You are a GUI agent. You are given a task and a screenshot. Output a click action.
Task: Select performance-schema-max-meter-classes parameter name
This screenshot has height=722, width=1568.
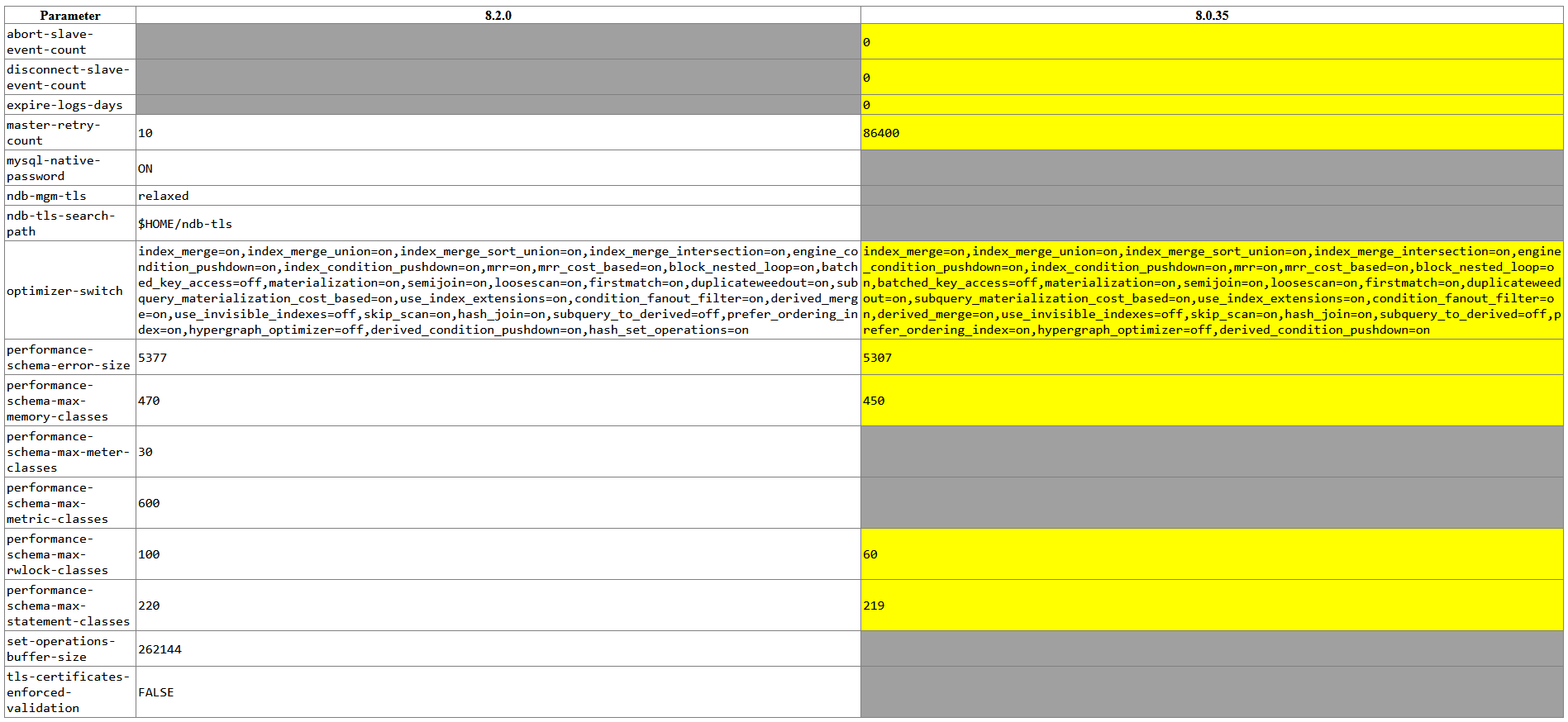tap(69, 452)
